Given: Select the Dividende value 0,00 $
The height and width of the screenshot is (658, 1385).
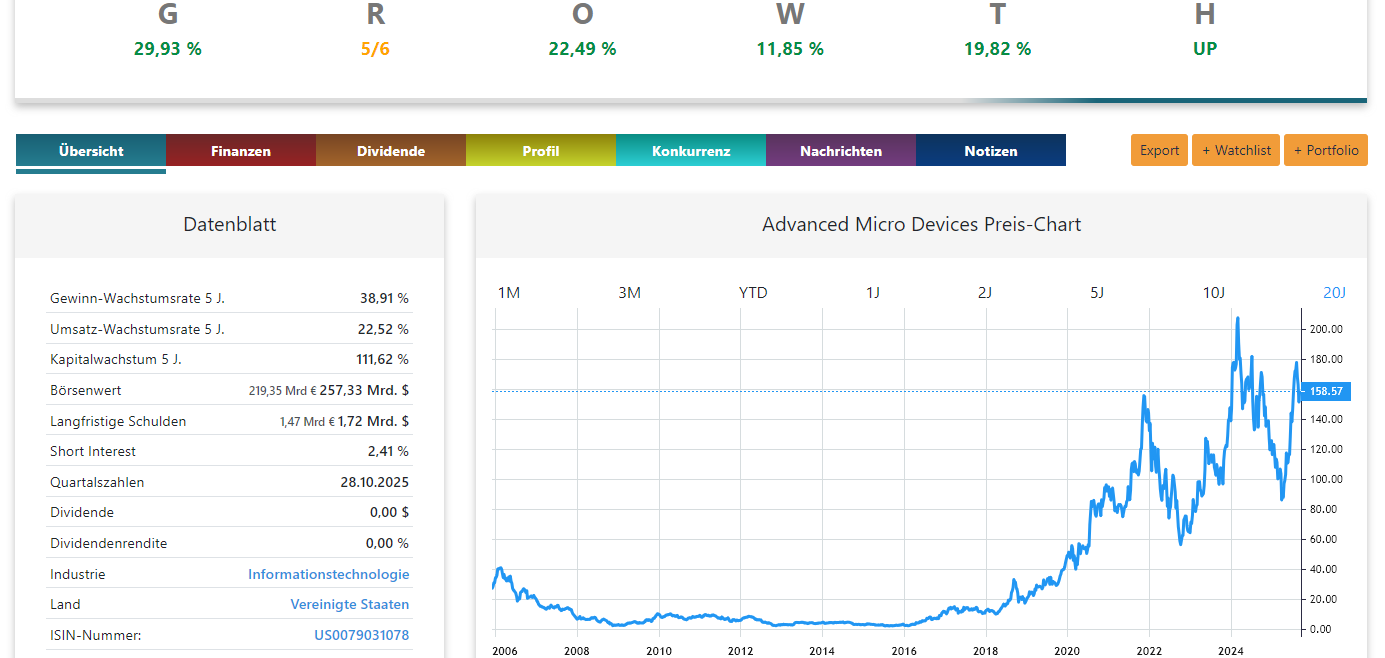Looking at the screenshot, I should 389,512.
